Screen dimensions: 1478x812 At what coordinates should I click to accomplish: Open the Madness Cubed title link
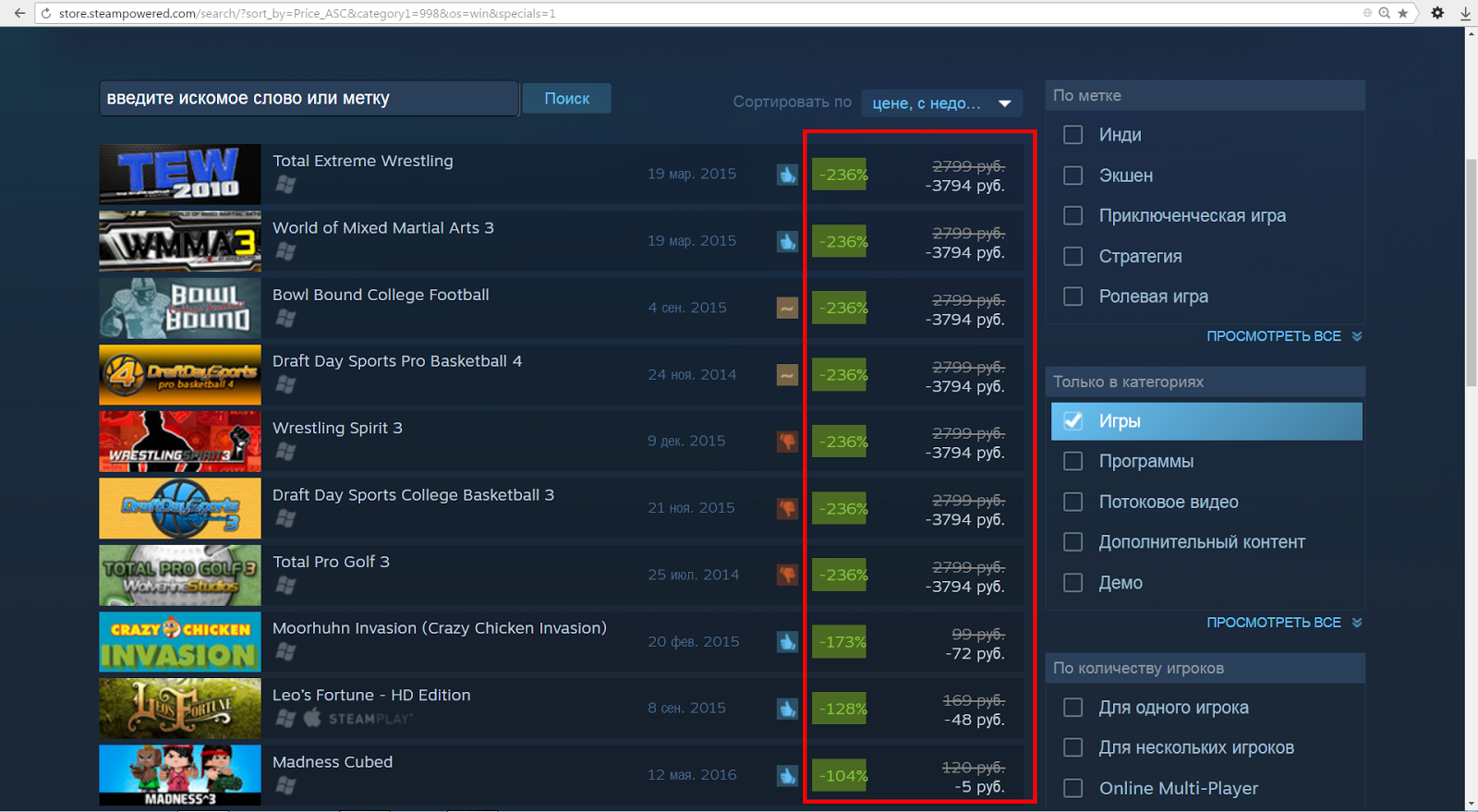coord(333,762)
